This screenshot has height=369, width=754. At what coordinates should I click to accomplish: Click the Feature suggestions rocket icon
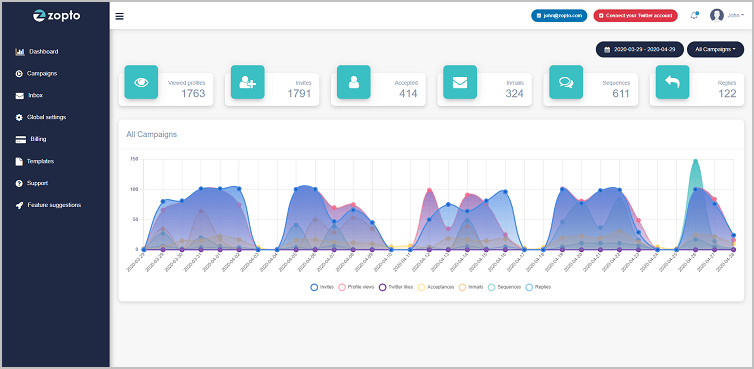click(x=19, y=205)
